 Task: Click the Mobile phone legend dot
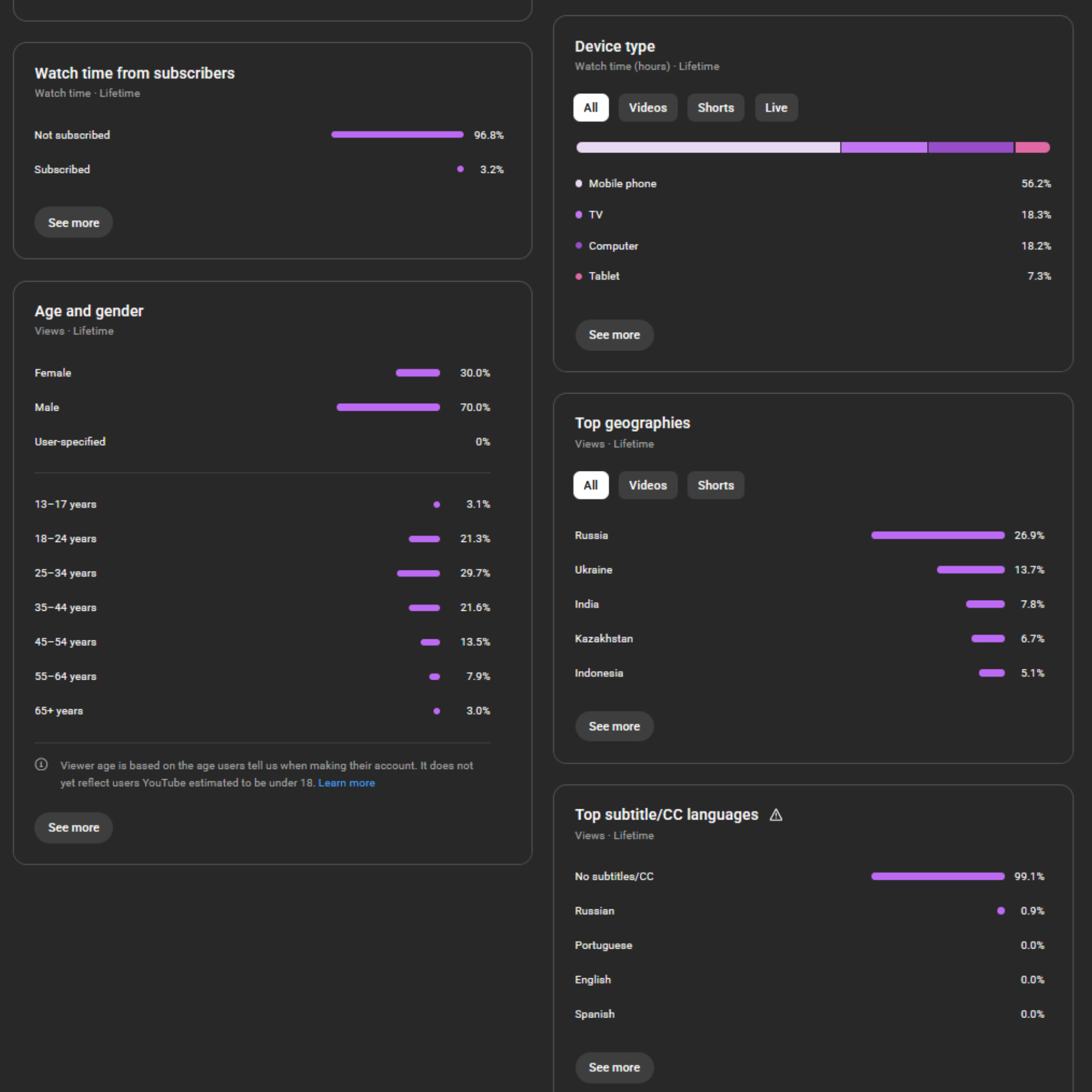tap(578, 184)
